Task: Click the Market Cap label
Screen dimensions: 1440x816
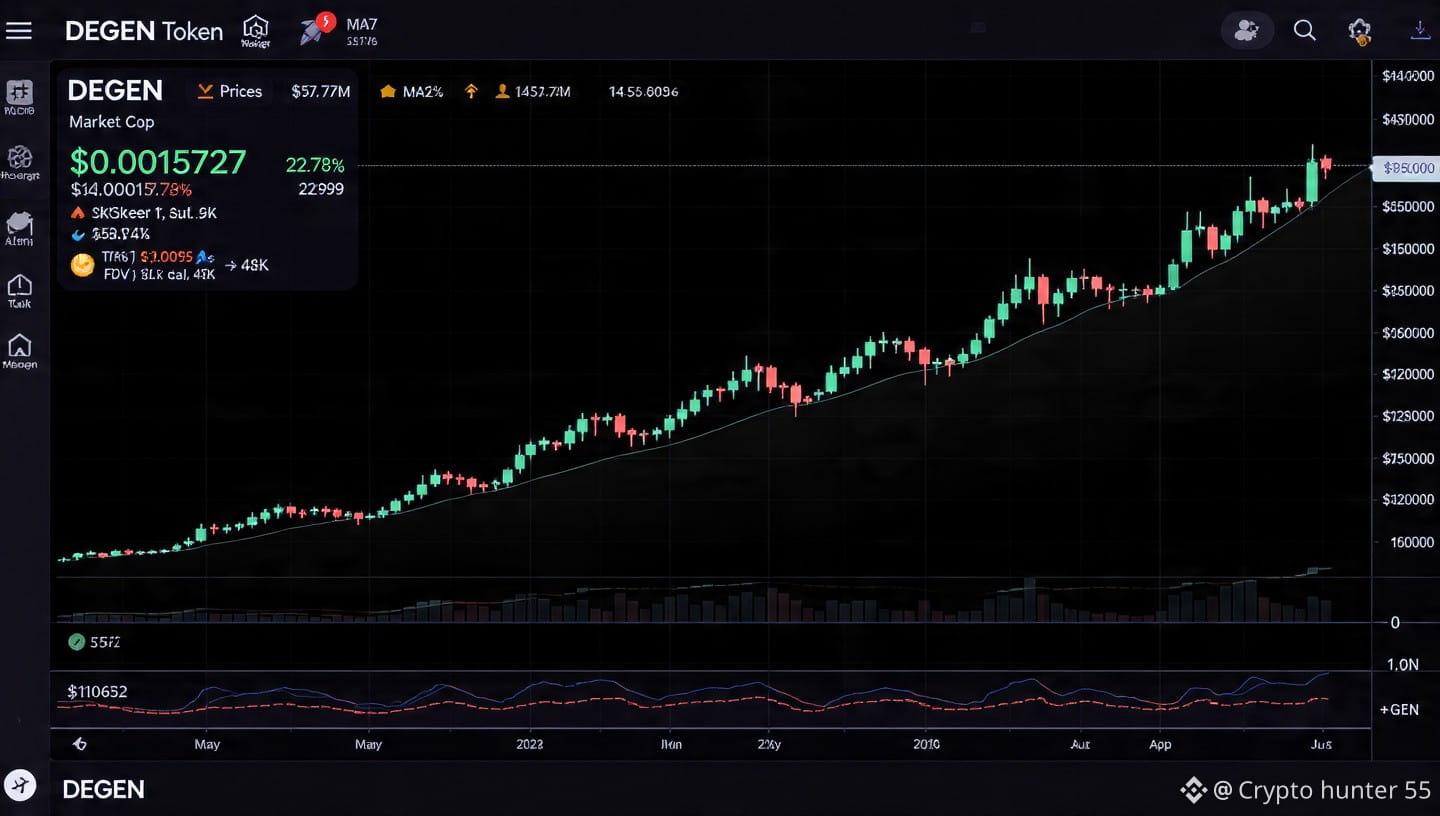Action: coord(112,122)
